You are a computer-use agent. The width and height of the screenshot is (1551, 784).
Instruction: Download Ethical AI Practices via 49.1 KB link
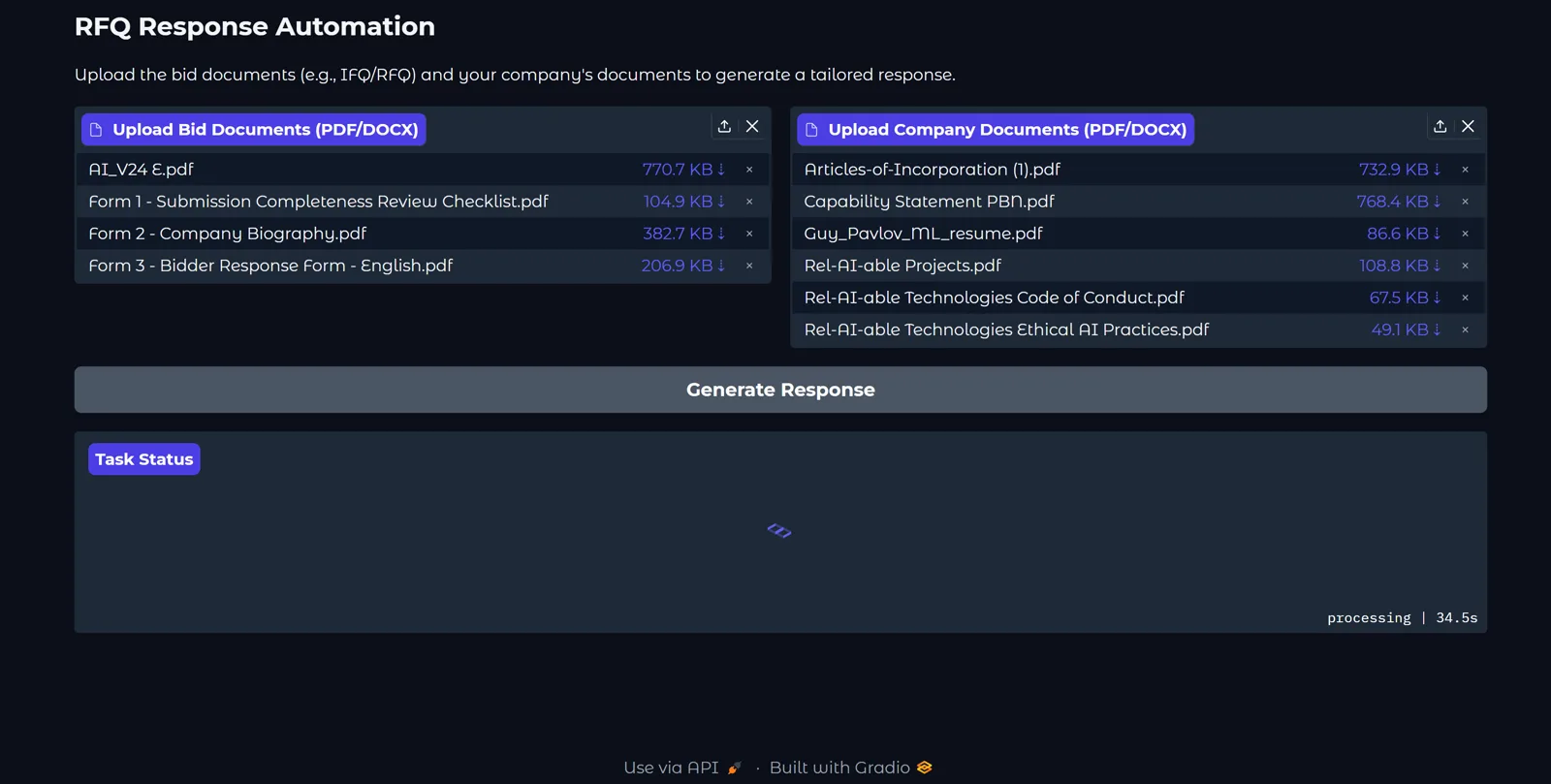click(1407, 329)
